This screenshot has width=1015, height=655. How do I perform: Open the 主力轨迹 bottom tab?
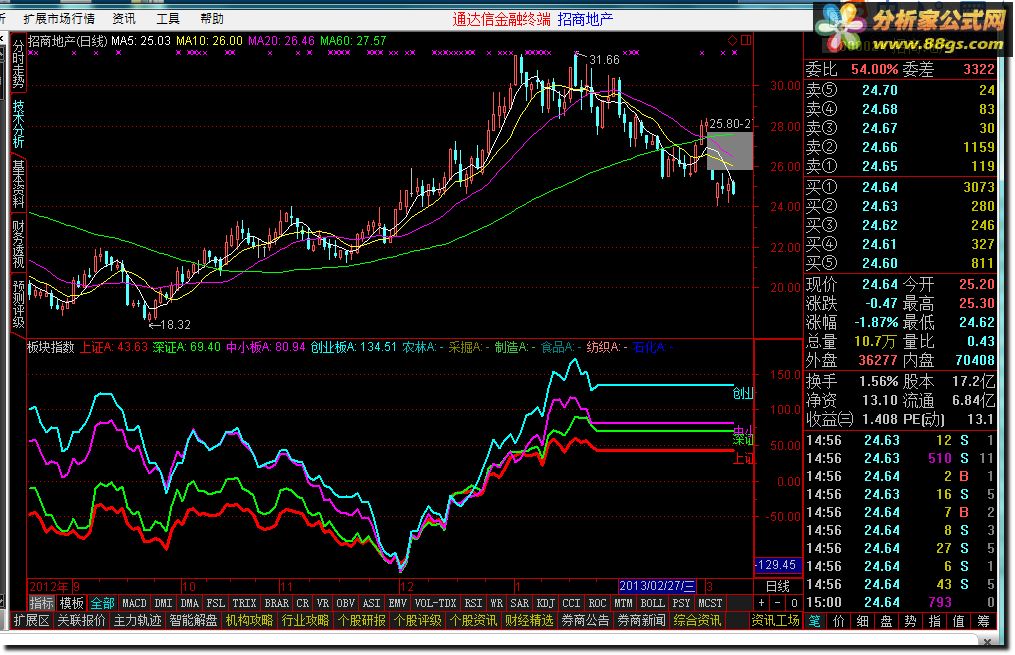point(137,621)
